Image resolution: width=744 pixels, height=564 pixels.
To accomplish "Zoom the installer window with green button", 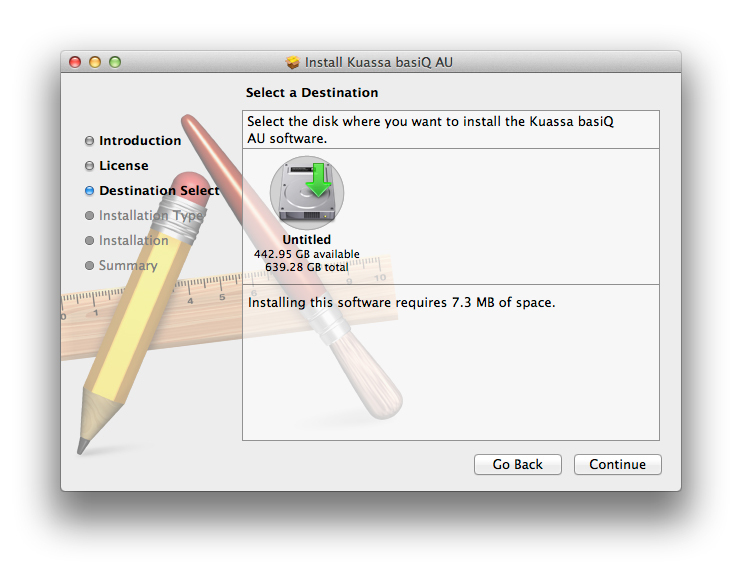I will click(x=115, y=62).
